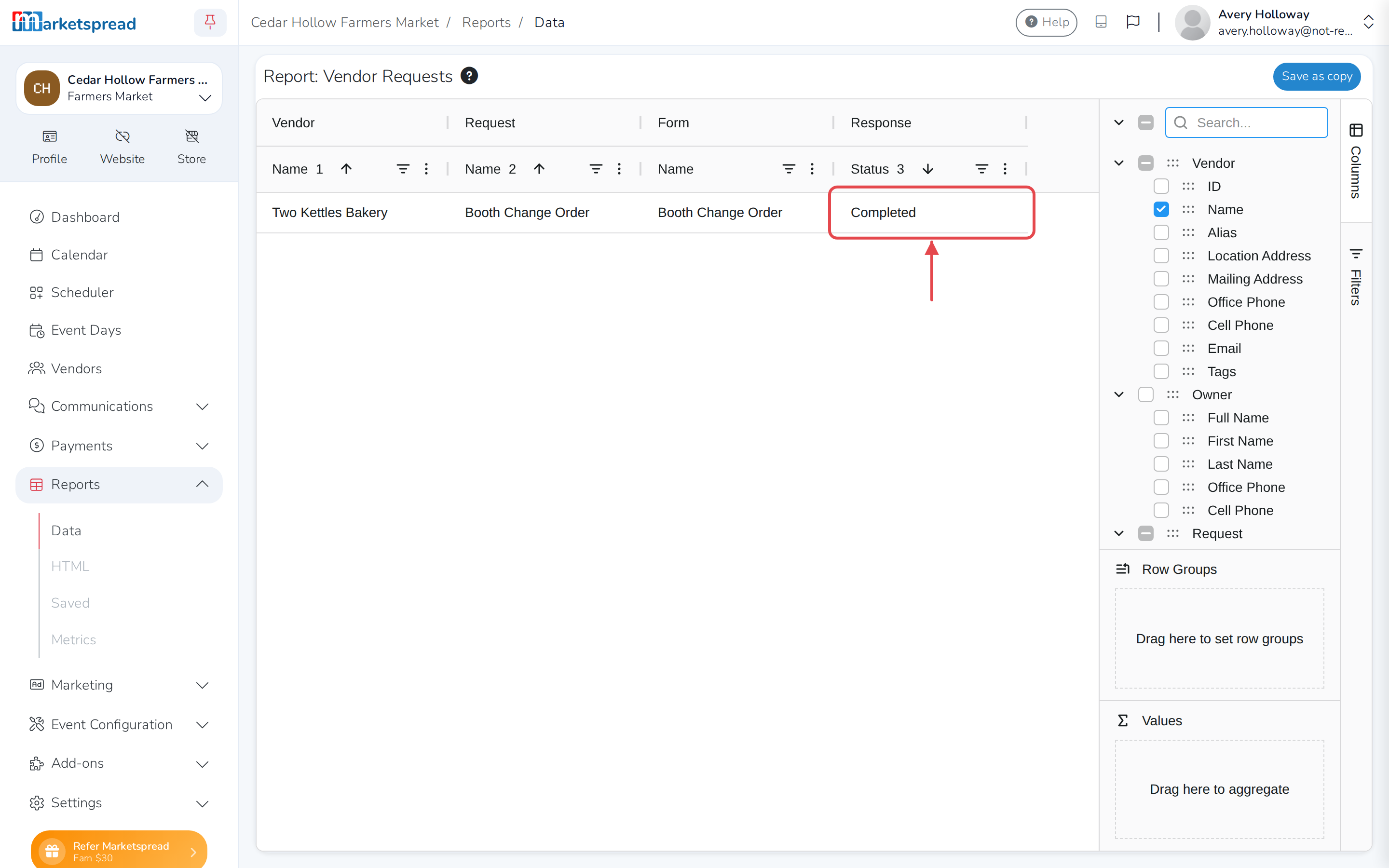This screenshot has height=868, width=1389.
Task: Enable the Alias column checkbox
Action: pyautogui.click(x=1160, y=232)
